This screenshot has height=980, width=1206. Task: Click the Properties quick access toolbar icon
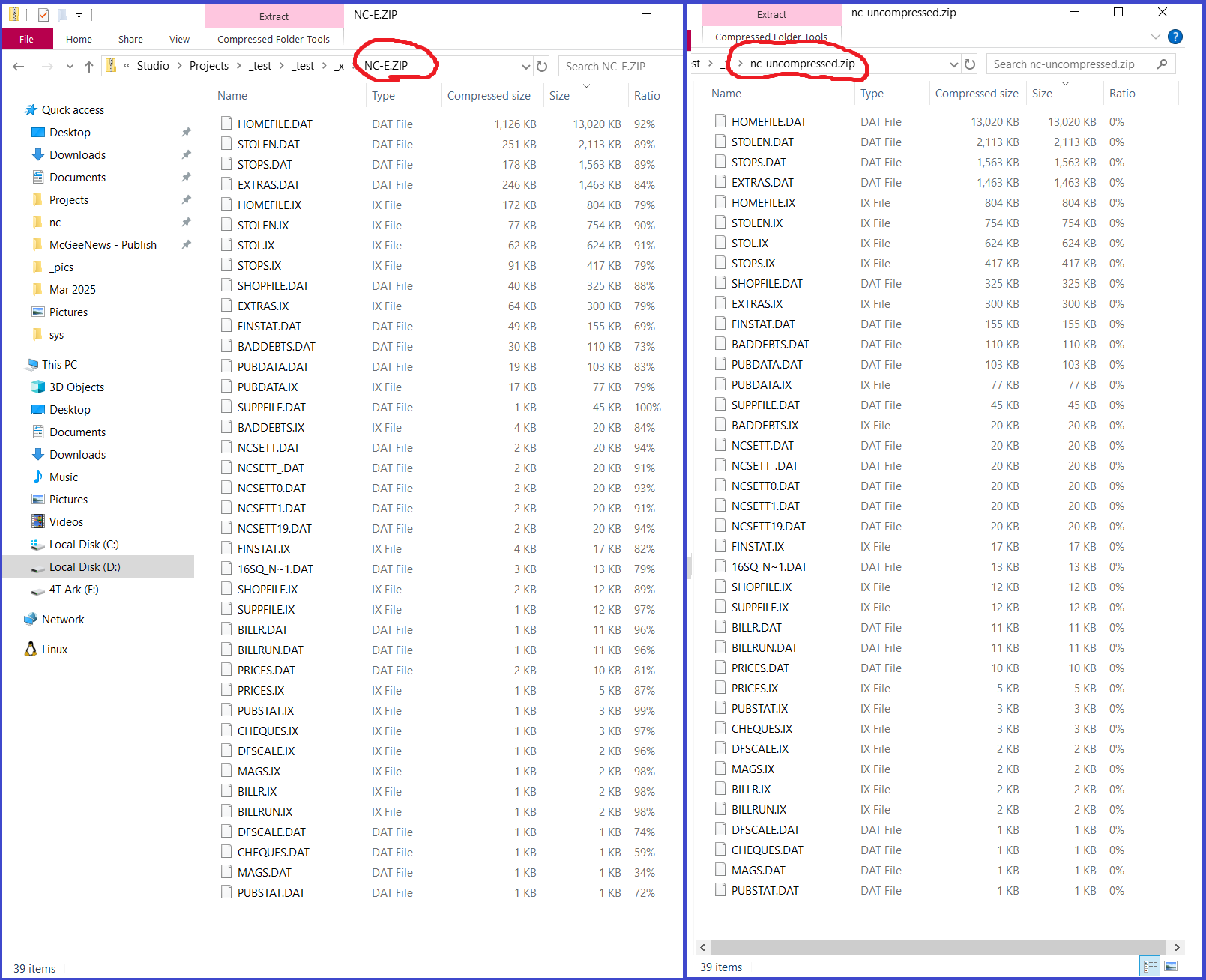pos(43,15)
